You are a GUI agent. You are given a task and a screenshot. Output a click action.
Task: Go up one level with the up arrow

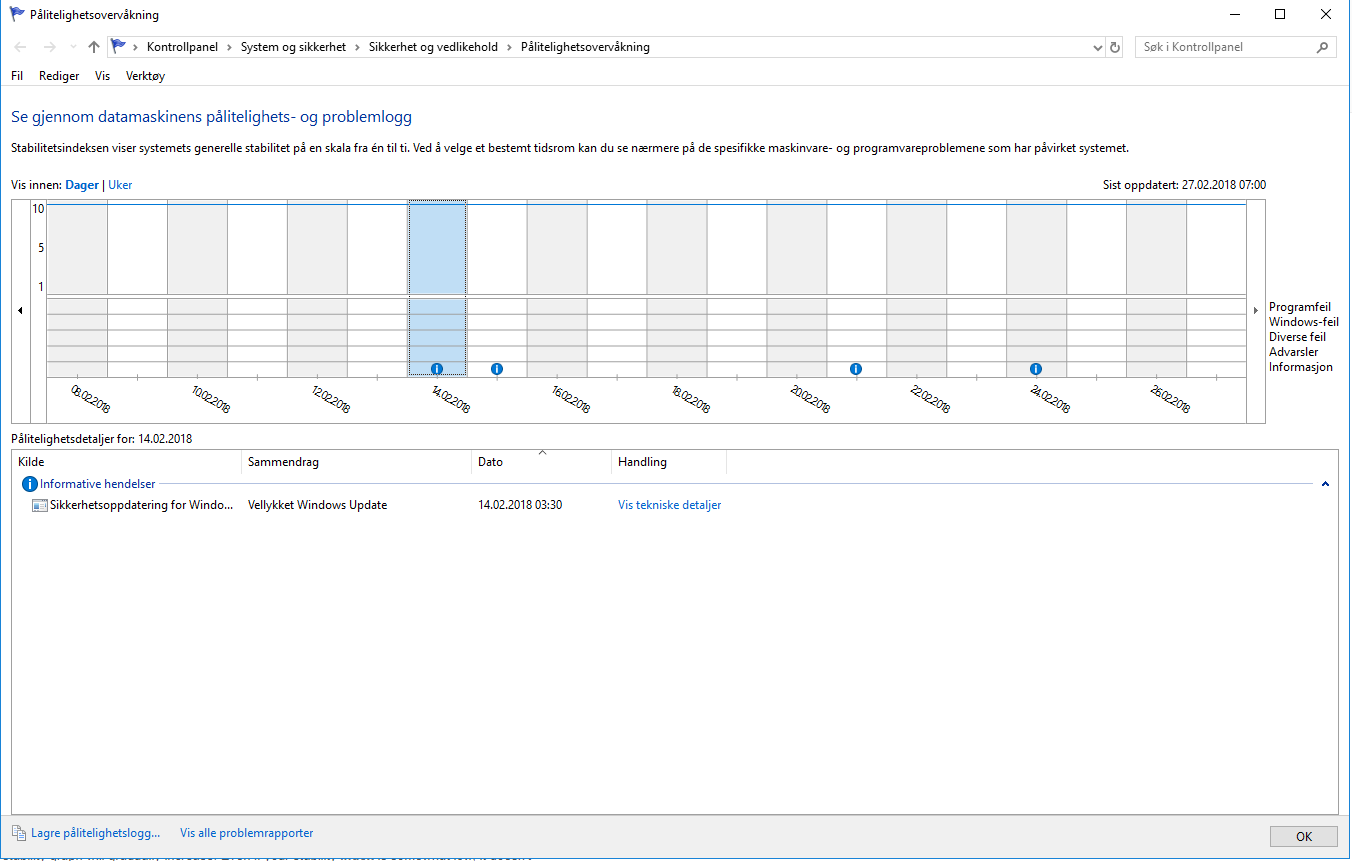[94, 47]
